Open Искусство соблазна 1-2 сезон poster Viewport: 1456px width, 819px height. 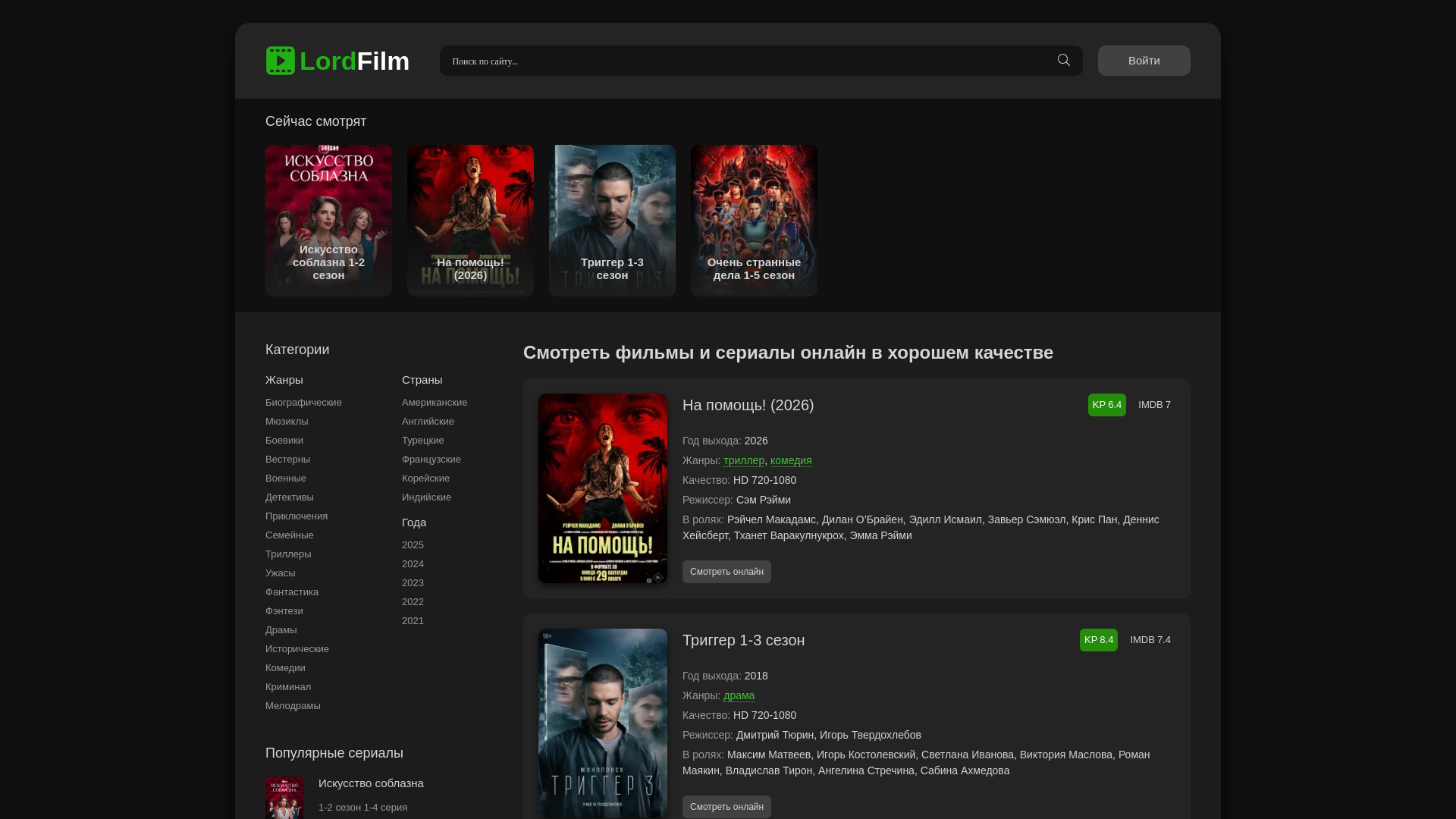click(x=328, y=221)
